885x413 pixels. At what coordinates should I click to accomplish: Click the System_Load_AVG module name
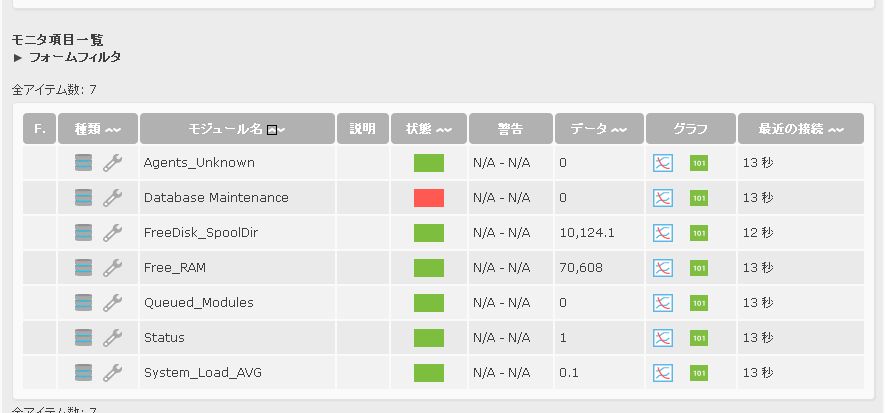click(x=203, y=373)
